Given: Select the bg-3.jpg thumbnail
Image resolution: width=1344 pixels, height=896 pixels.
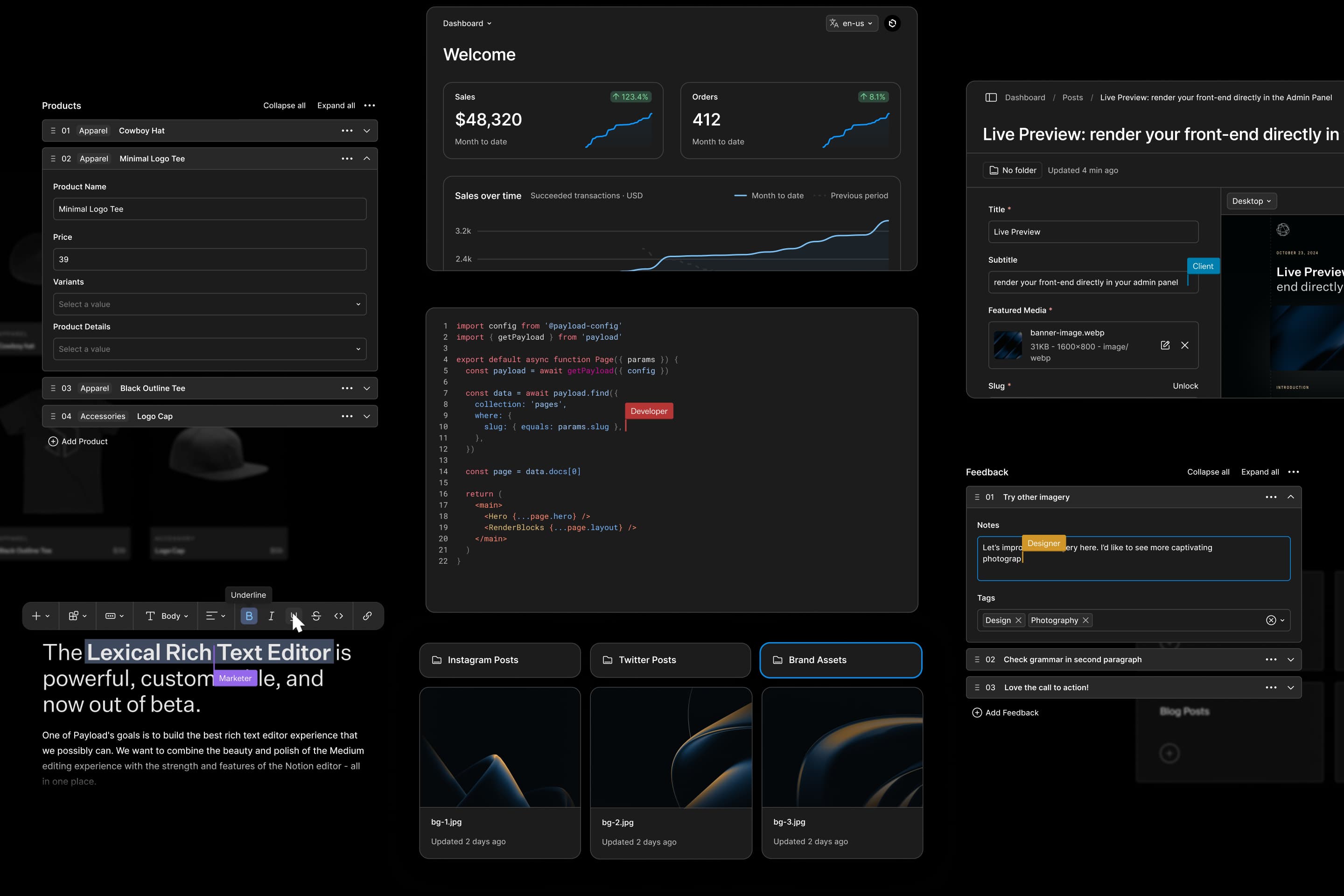Looking at the screenshot, I should coord(842,748).
